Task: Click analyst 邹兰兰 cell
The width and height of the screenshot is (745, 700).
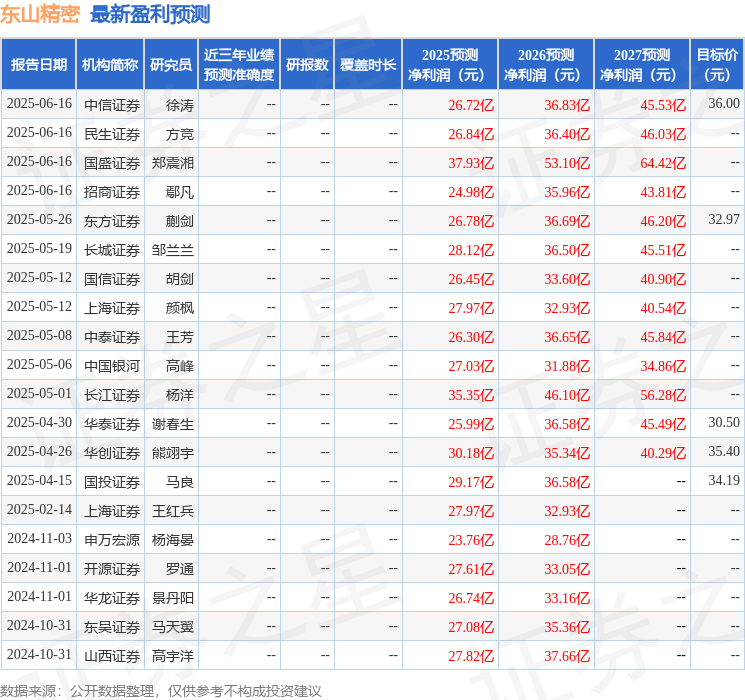Action: point(172,250)
